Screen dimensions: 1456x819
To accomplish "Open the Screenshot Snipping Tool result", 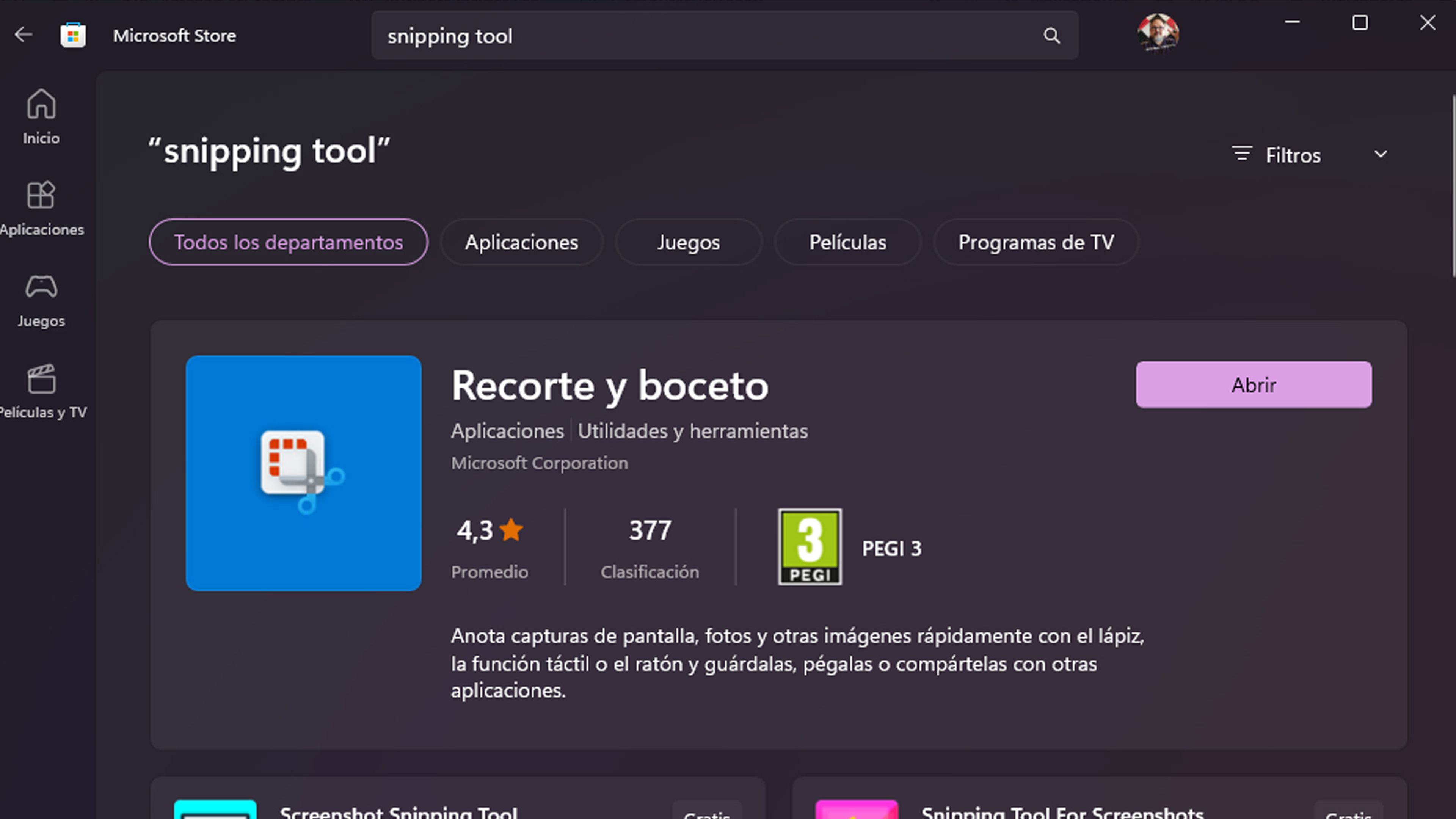I will coord(457,798).
